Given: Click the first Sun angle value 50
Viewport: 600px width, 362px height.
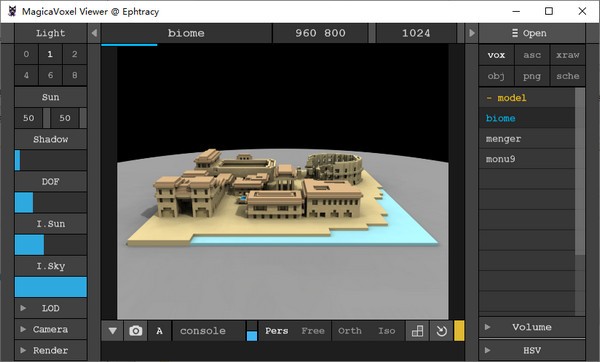Looking at the screenshot, I should pos(29,118).
